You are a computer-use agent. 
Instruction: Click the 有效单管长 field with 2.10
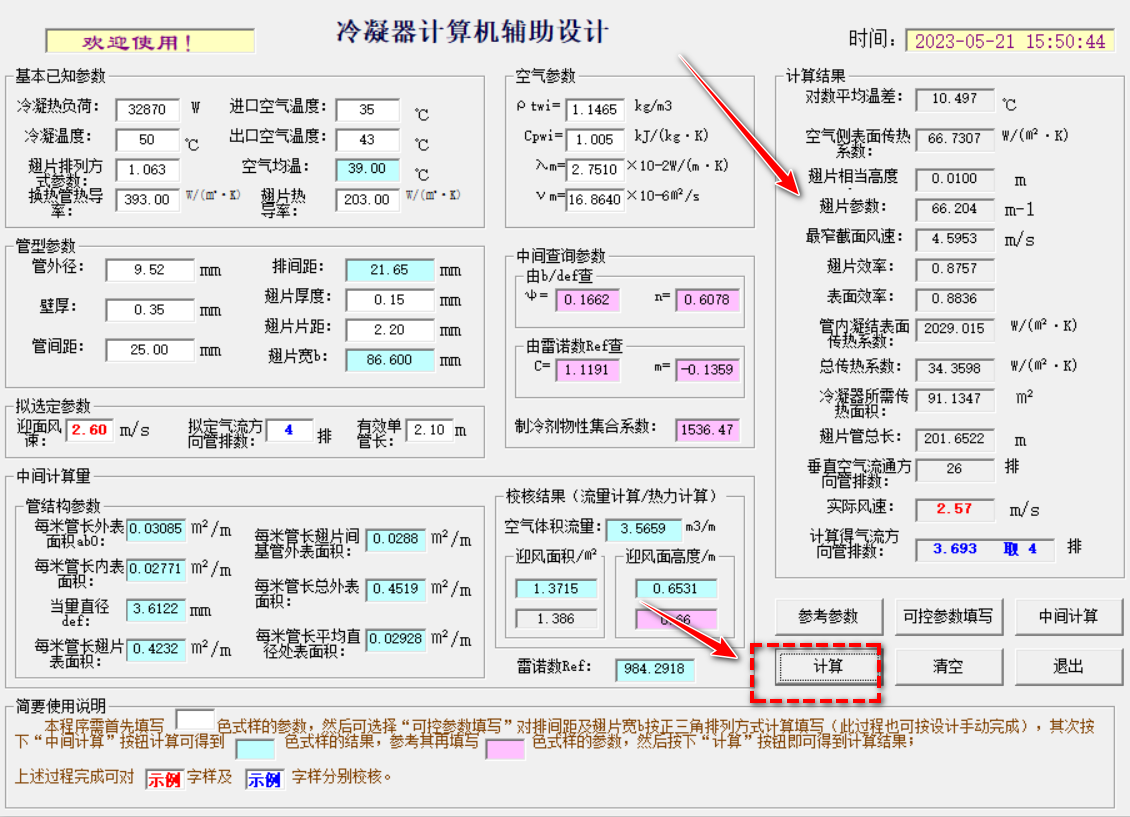point(428,430)
